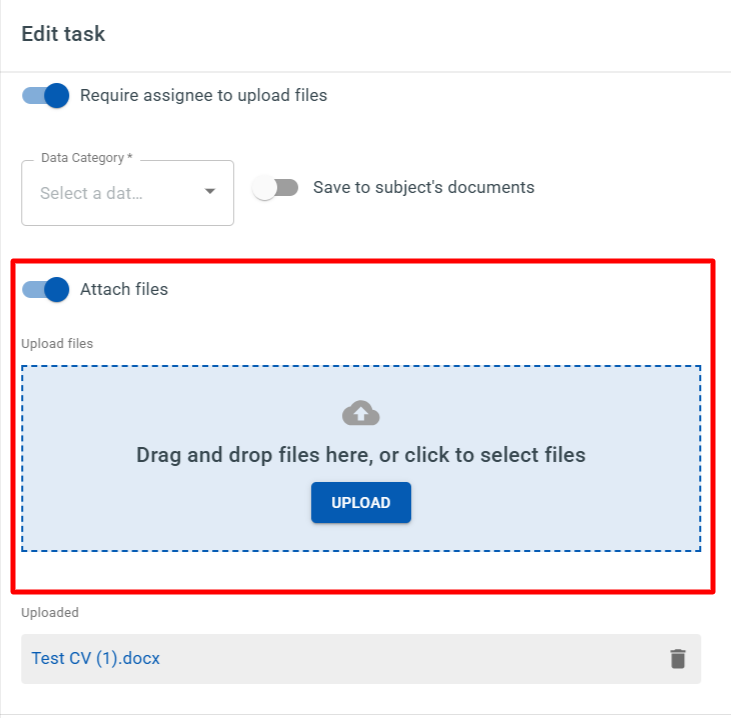Click the 'Upload files' section label
731x718 pixels.
[x=57, y=344]
